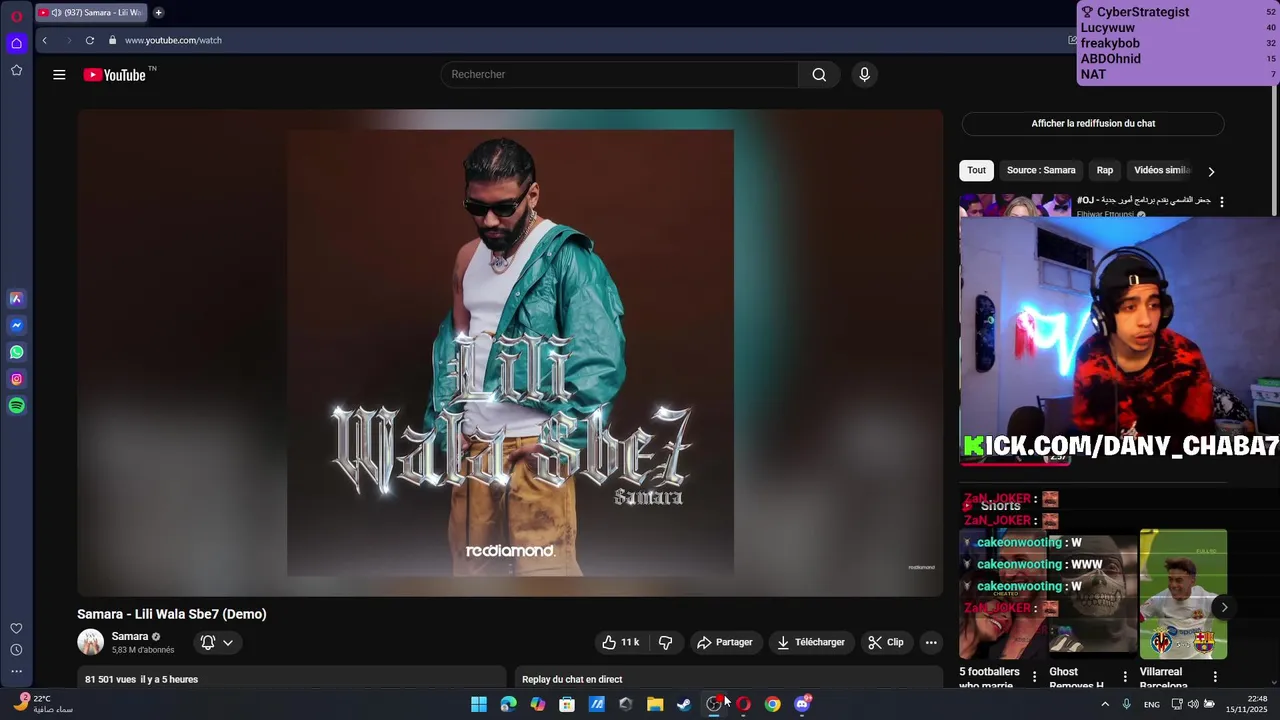
Task: Open the Samara channel name link
Action: tap(130, 636)
